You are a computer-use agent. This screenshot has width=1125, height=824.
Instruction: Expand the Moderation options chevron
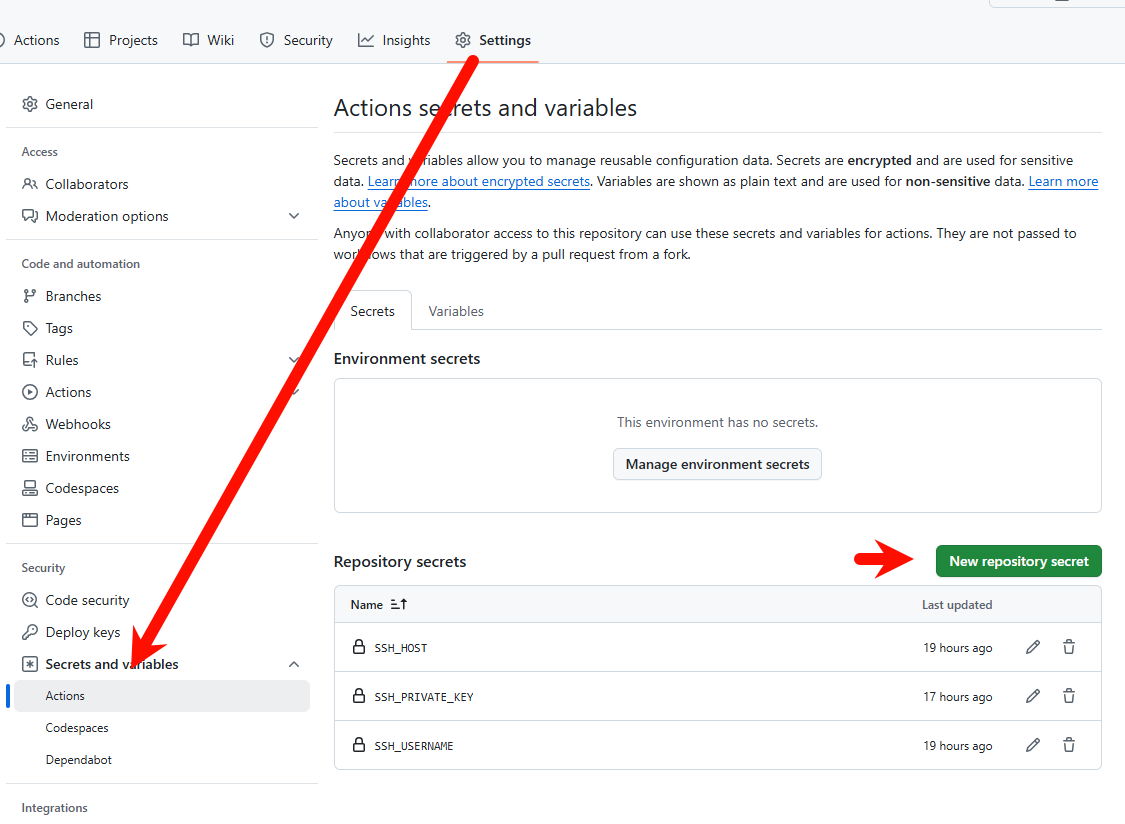coord(293,216)
